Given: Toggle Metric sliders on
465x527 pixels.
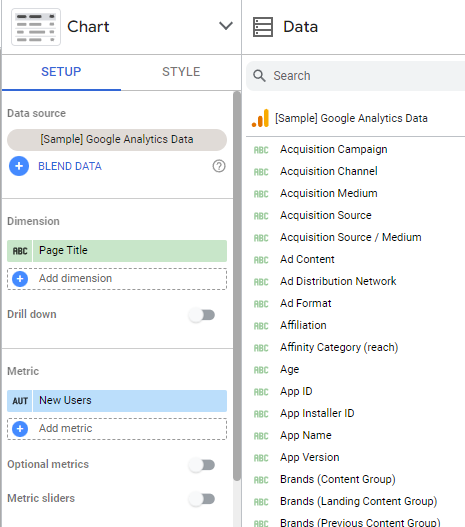Looking at the screenshot, I should coord(202,499).
